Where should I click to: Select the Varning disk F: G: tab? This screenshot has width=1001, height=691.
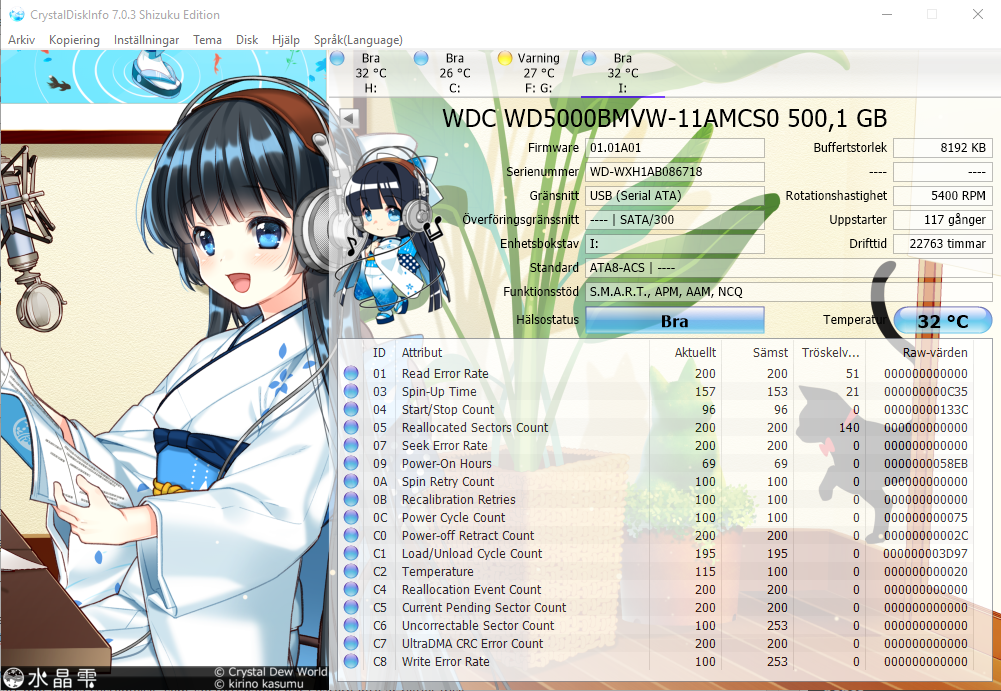pos(538,73)
